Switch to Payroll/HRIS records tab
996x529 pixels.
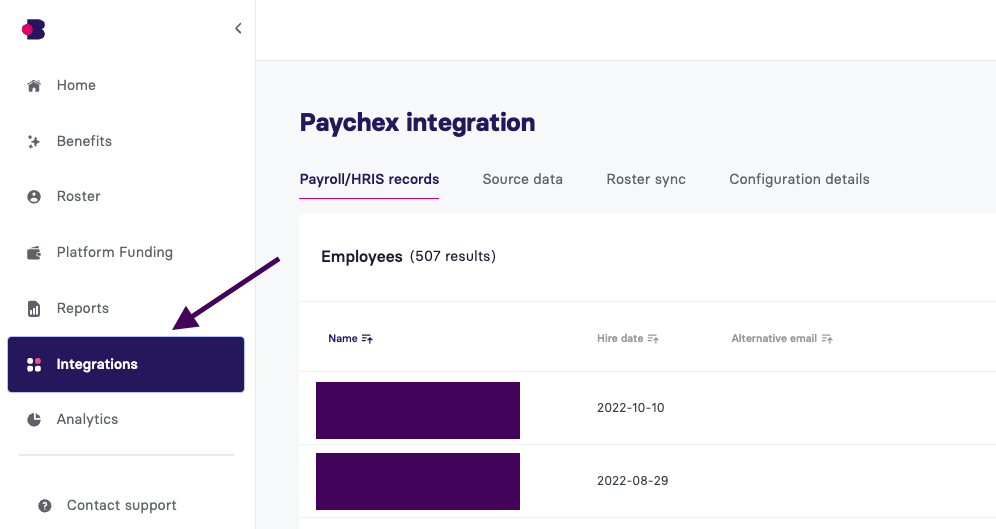369,179
